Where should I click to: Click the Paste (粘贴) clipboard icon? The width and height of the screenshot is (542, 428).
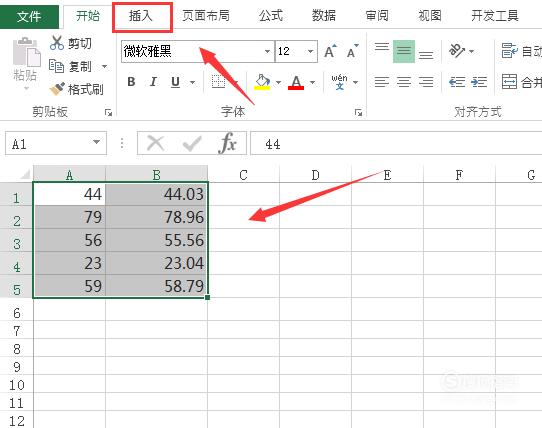coord(26,51)
